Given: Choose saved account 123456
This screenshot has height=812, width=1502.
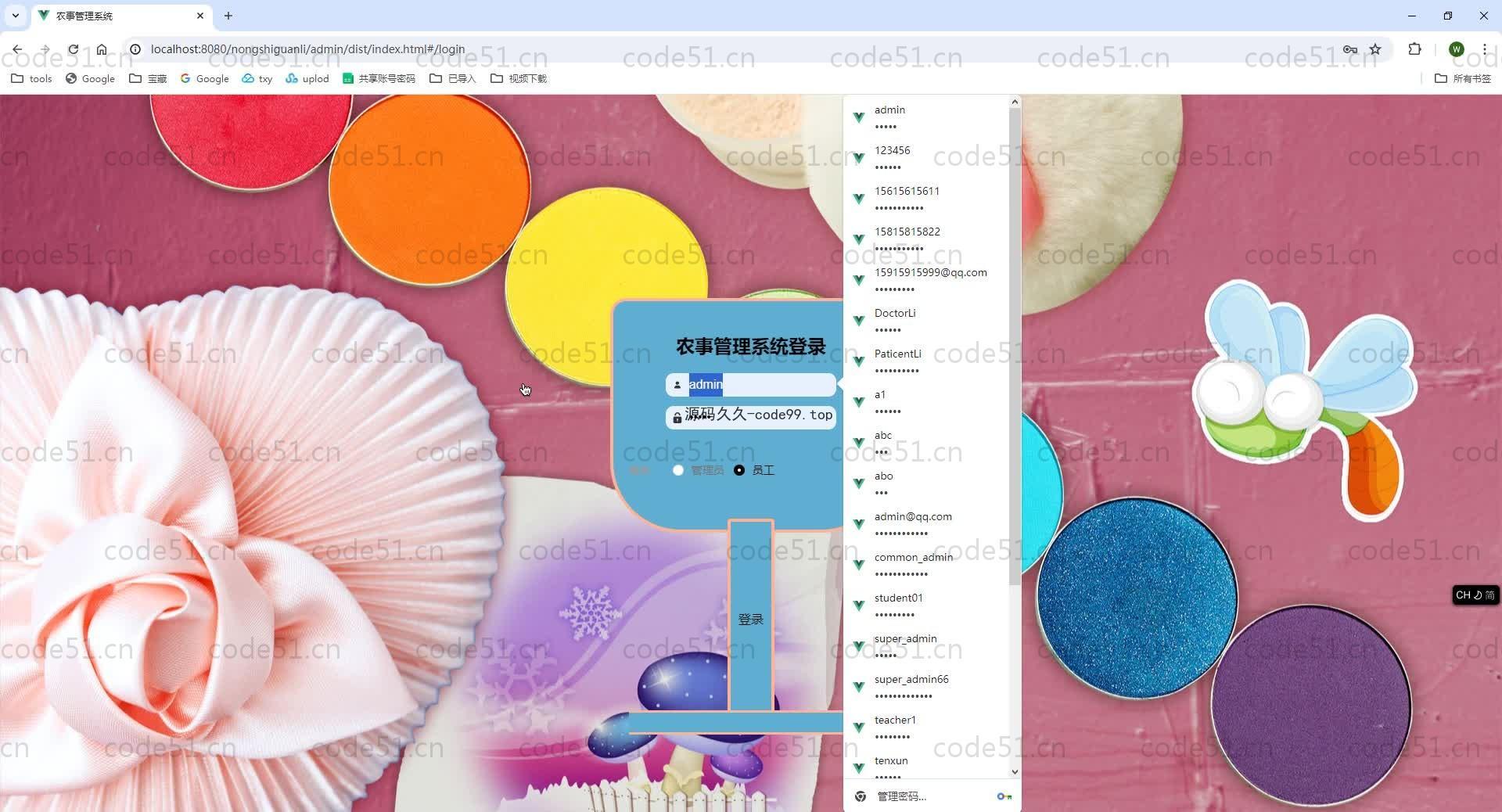Looking at the screenshot, I should click(x=926, y=158).
